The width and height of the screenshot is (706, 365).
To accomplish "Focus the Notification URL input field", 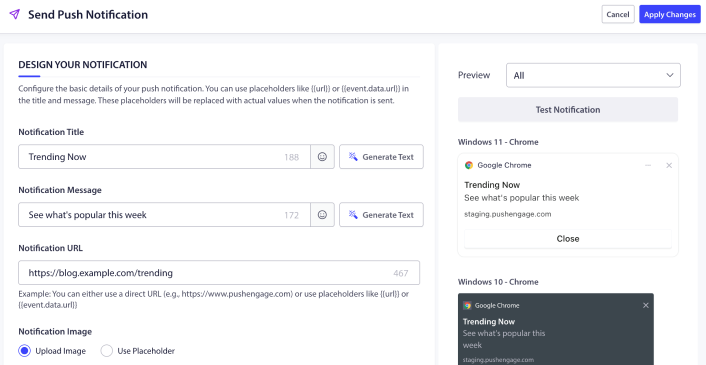I will click(x=219, y=272).
